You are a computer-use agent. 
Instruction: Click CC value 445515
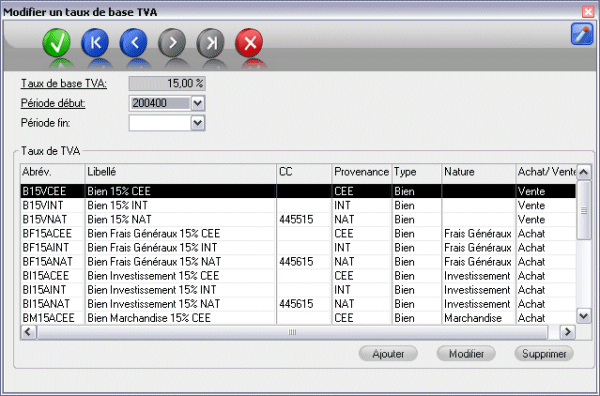pyautogui.click(x=296, y=220)
